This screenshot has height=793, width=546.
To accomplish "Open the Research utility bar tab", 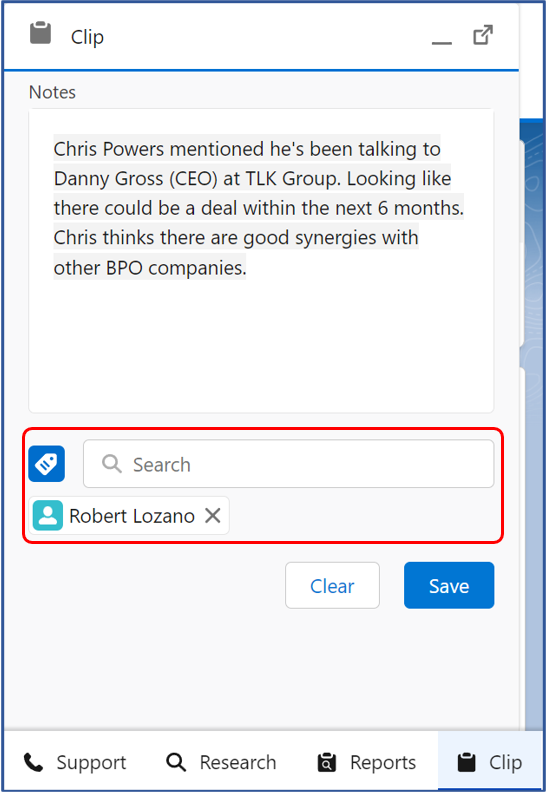I will [x=221, y=762].
